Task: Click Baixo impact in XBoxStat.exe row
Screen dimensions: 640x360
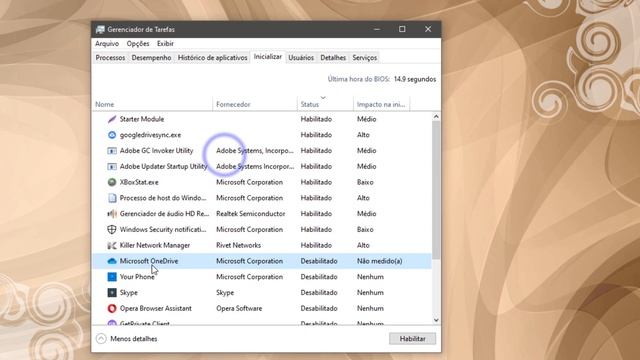Action: coord(365,182)
